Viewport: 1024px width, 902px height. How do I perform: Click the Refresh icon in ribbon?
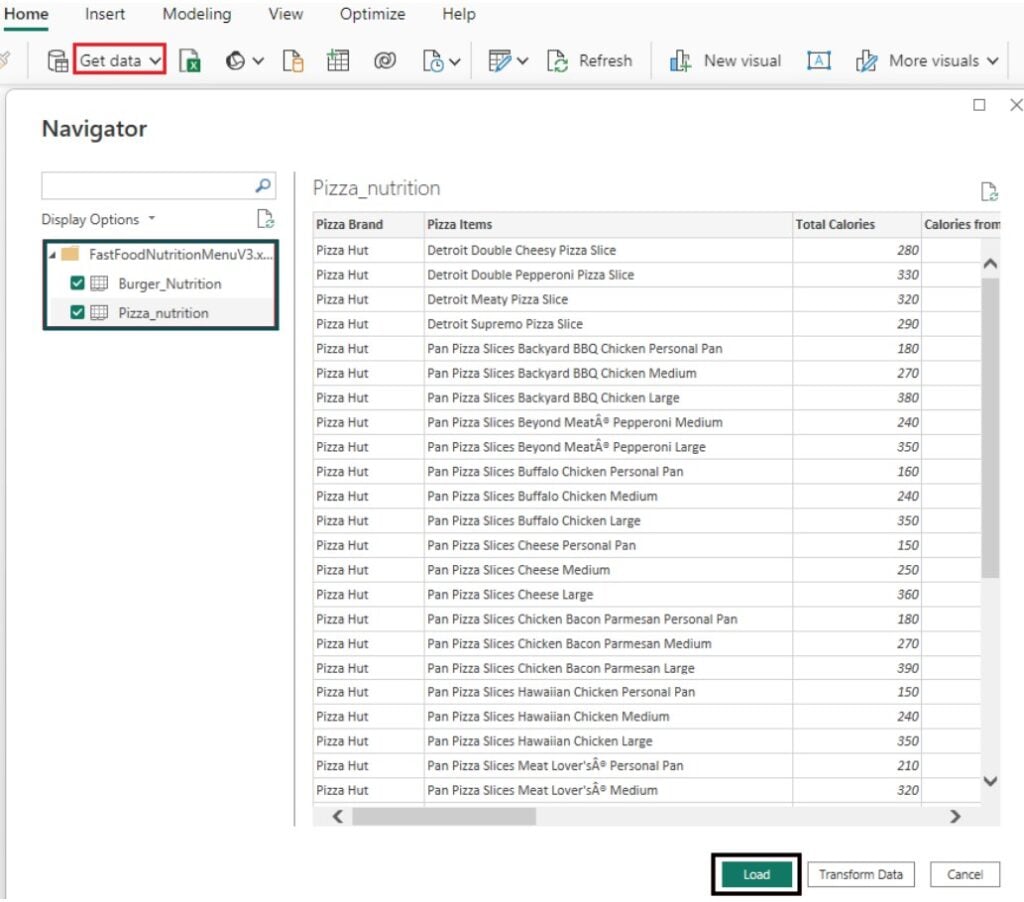click(x=557, y=61)
